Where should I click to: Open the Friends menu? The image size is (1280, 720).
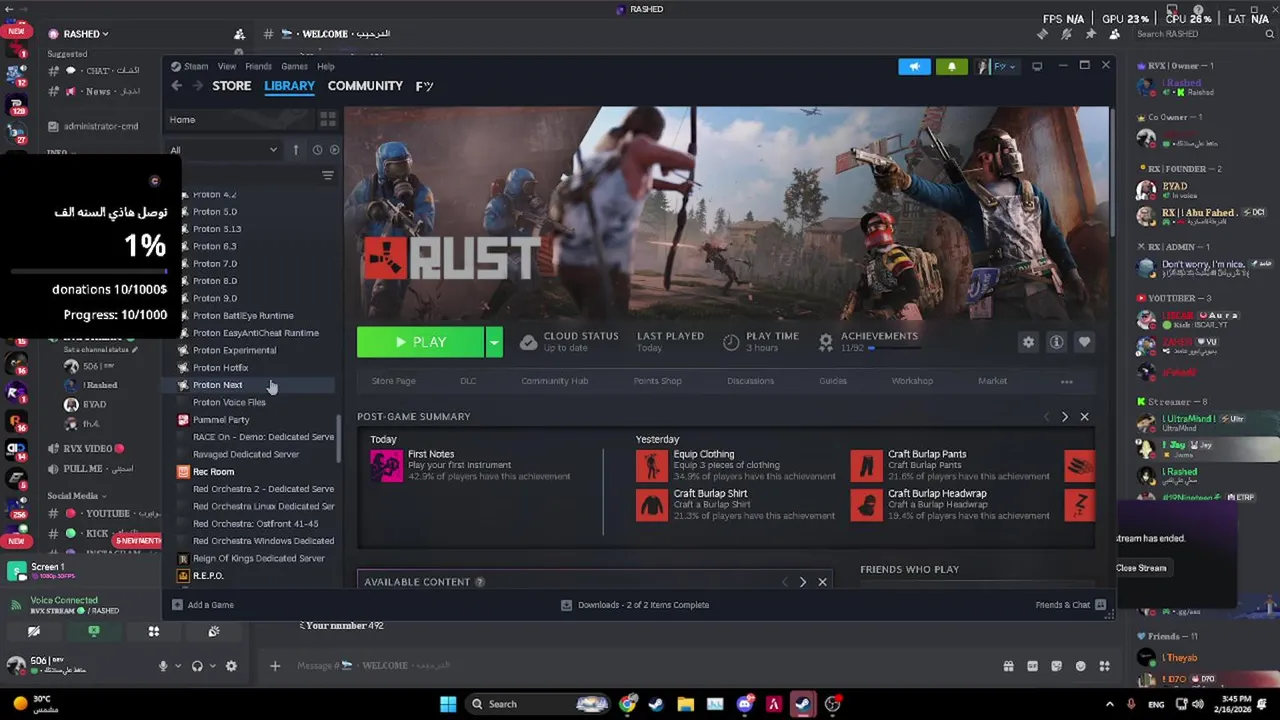(x=258, y=67)
